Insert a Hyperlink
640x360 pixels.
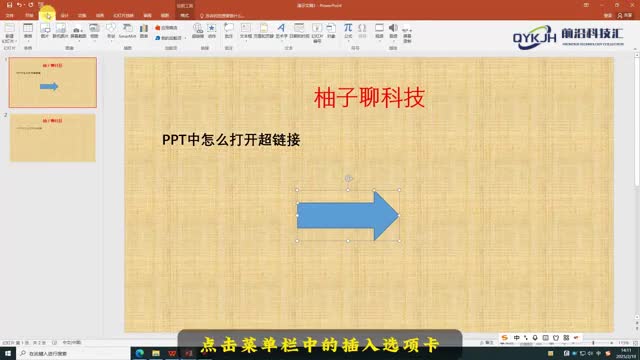click(x=198, y=31)
